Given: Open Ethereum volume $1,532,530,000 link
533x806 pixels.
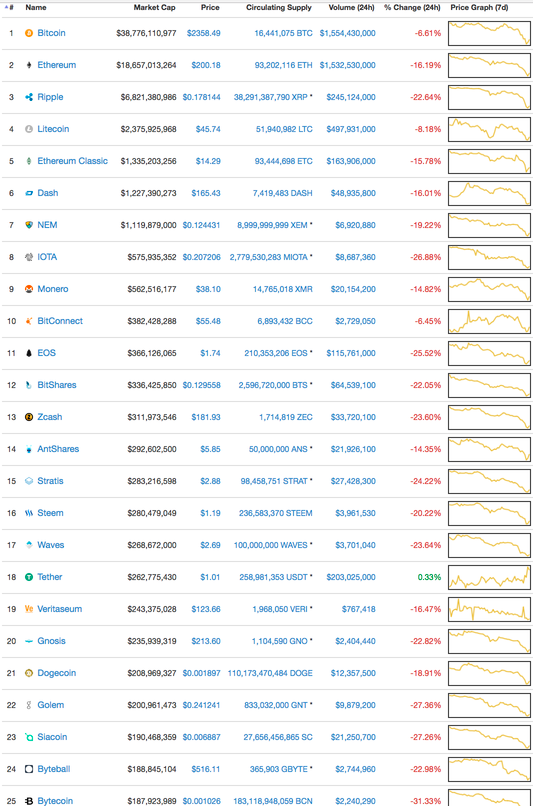Looking at the screenshot, I should [x=347, y=65].
